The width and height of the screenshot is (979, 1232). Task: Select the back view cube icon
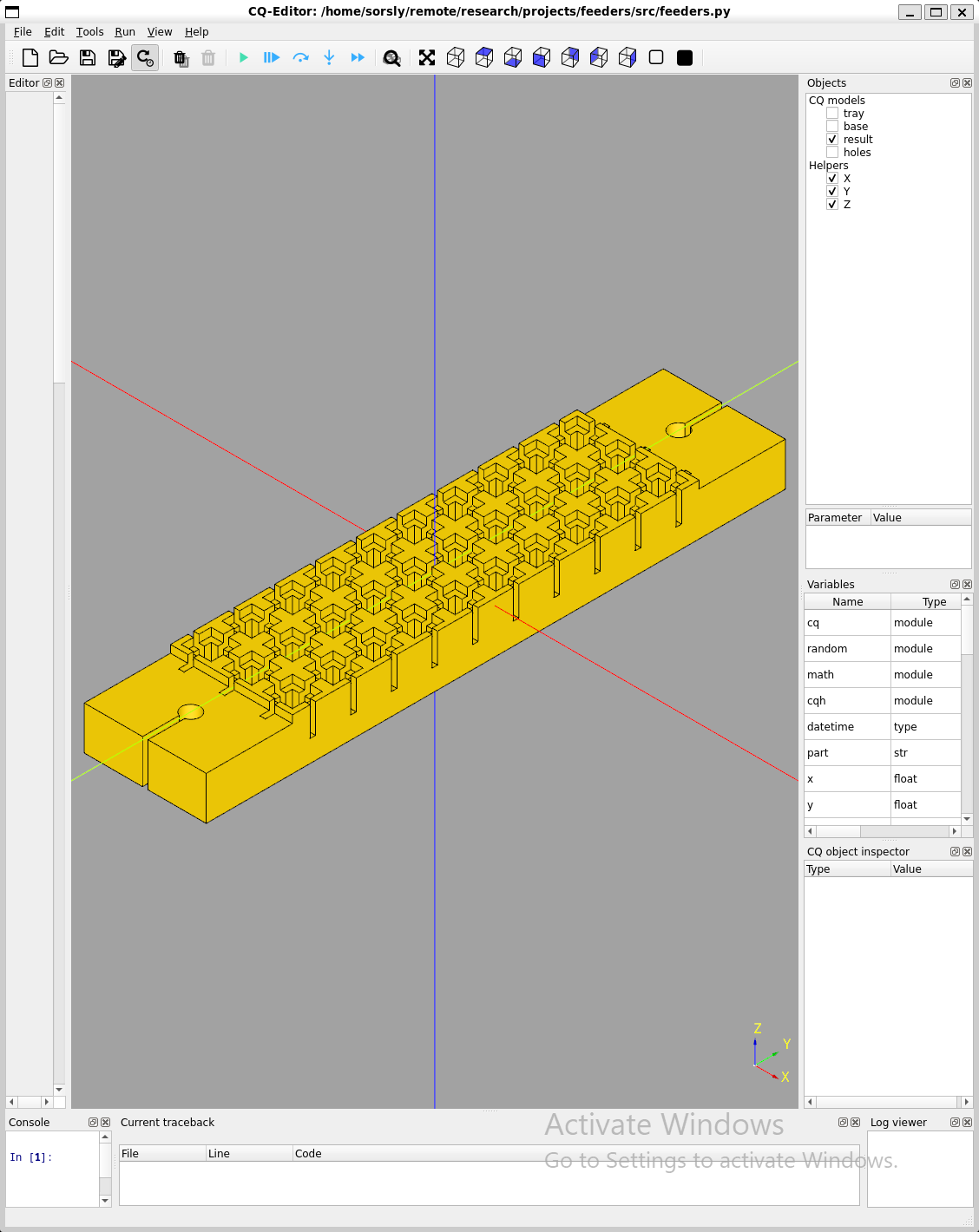(x=570, y=58)
